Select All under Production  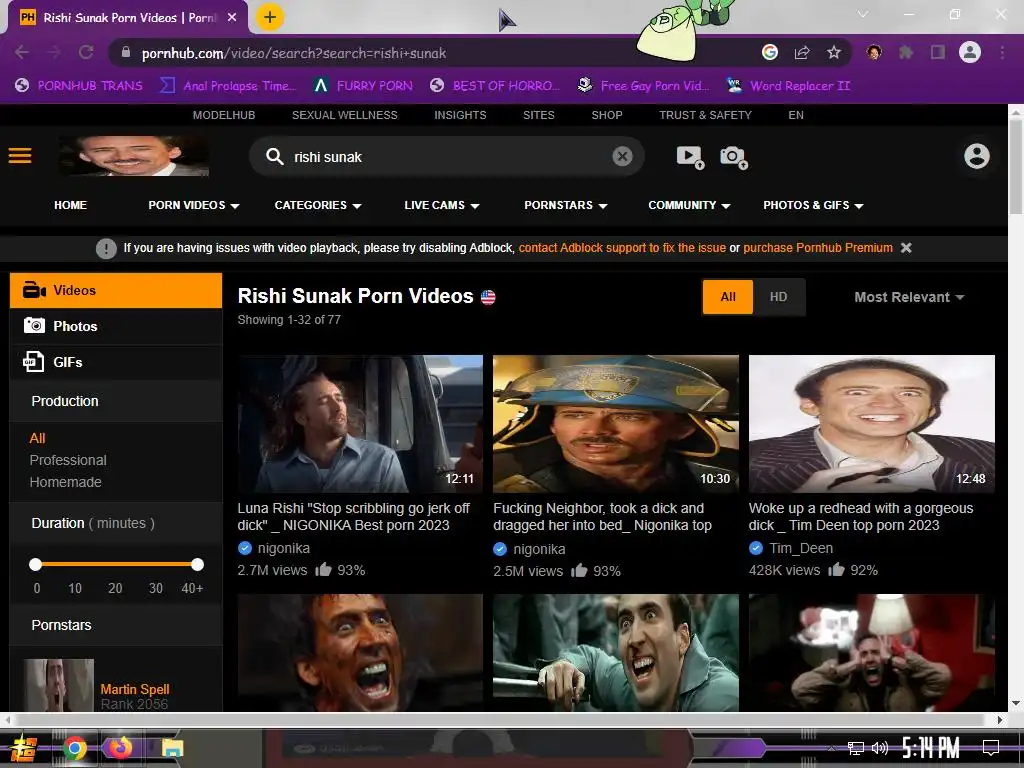click(x=37, y=438)
